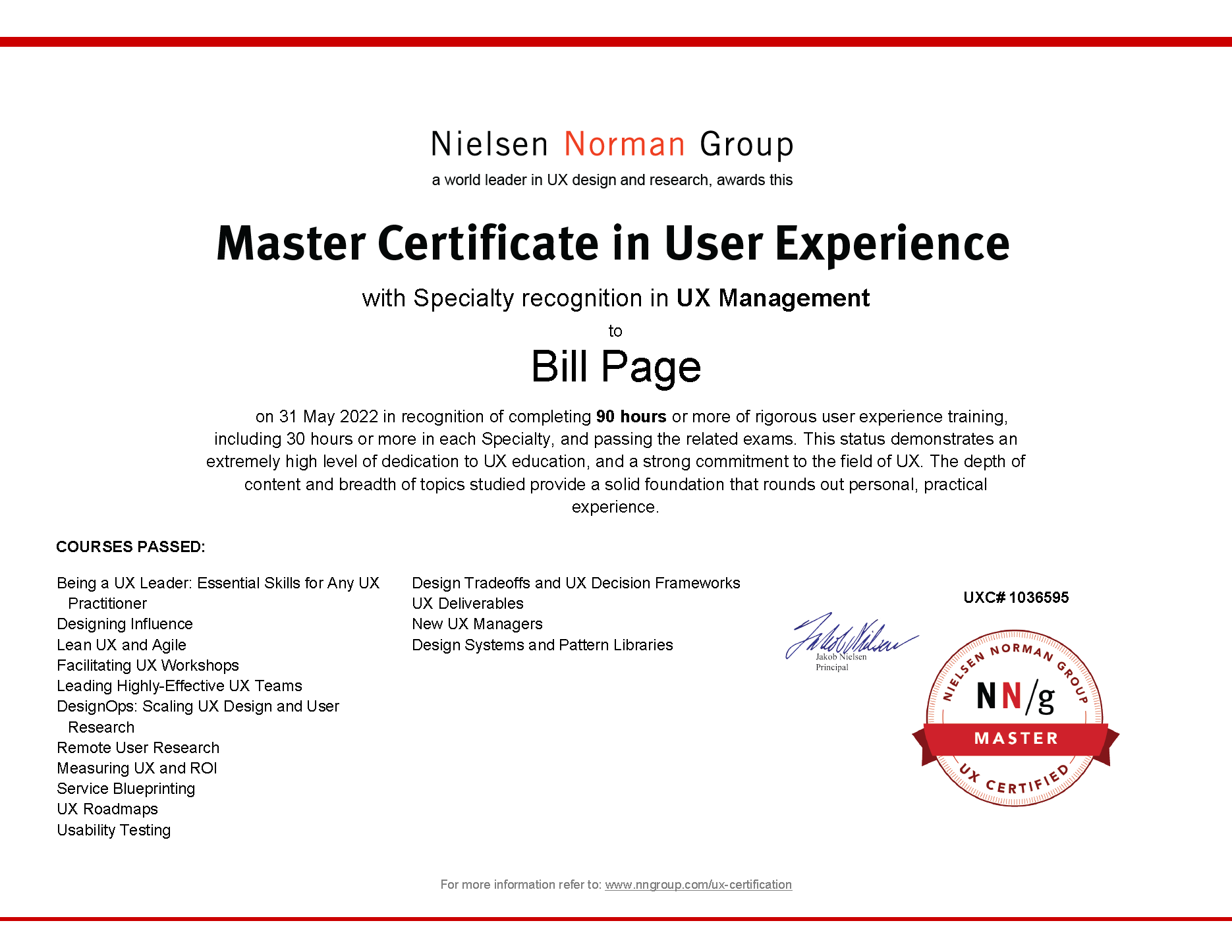This screenshot has width=1232, height=952.
Task: Select the Nielsen Norman Group logo heading
Action: click(612, 144)
